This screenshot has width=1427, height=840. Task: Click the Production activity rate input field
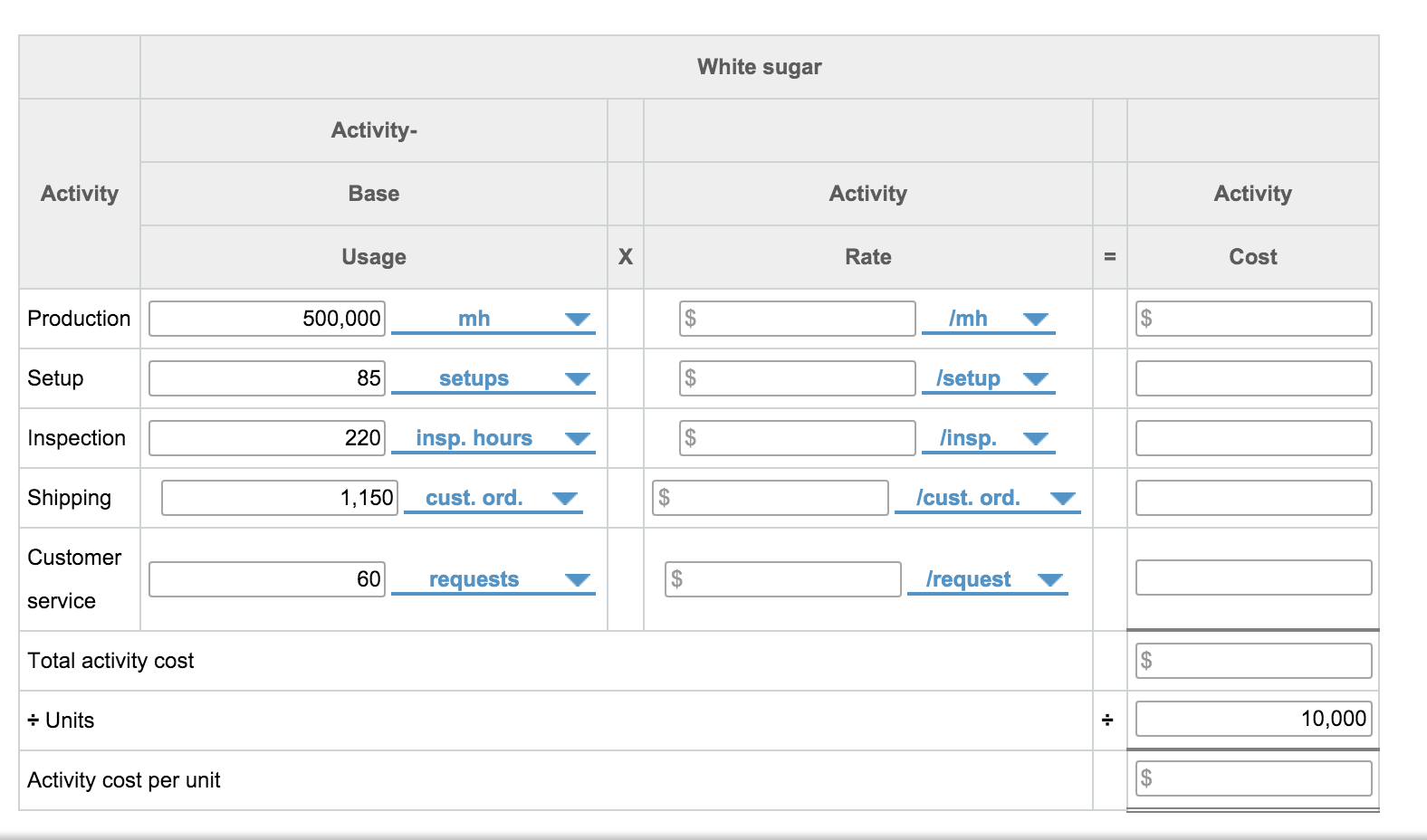[798, 319]
